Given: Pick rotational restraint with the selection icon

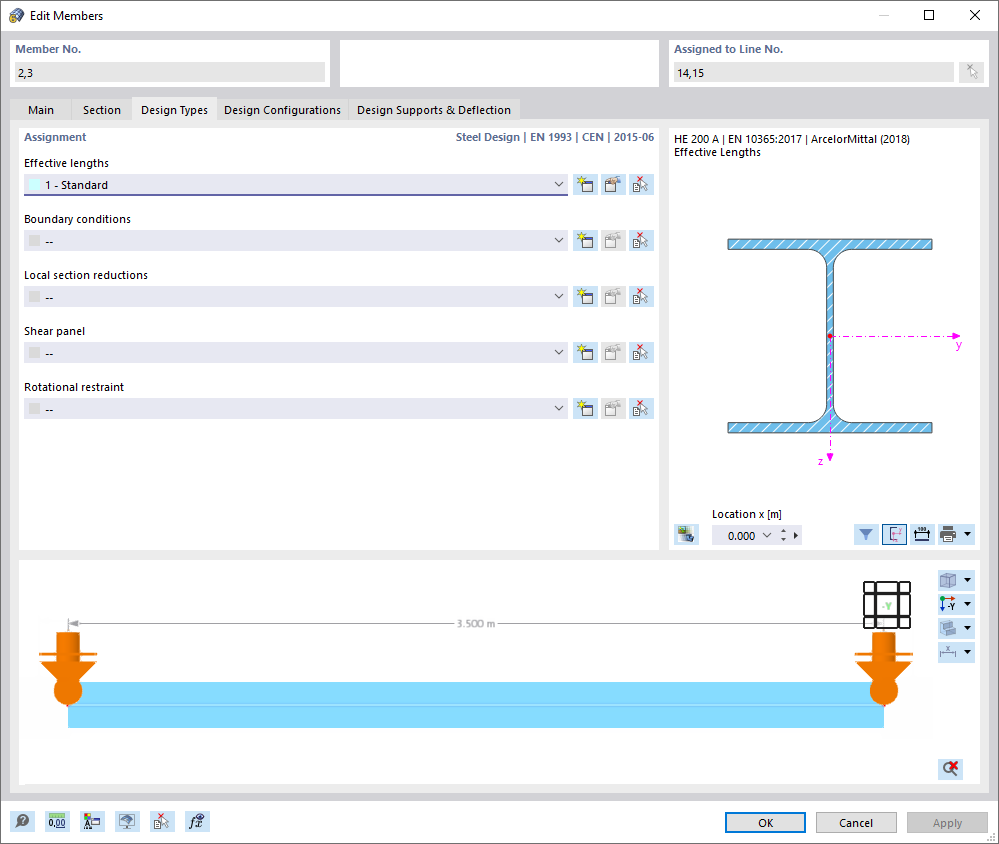Looking at the screenshot, I should (x=641, y=409).
